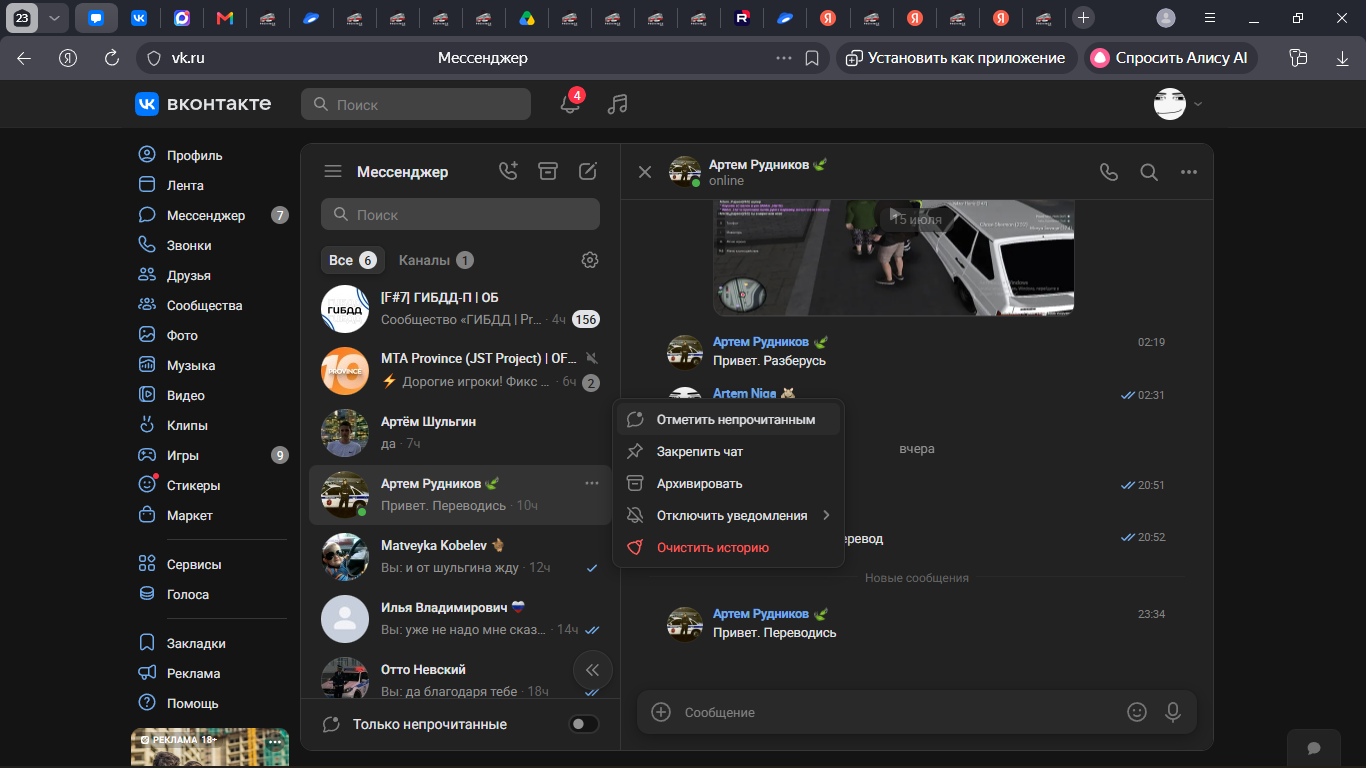Click Спросить Алису AI button
Viewport: 1366px width, 768px height.
[x=1170, y=58]
